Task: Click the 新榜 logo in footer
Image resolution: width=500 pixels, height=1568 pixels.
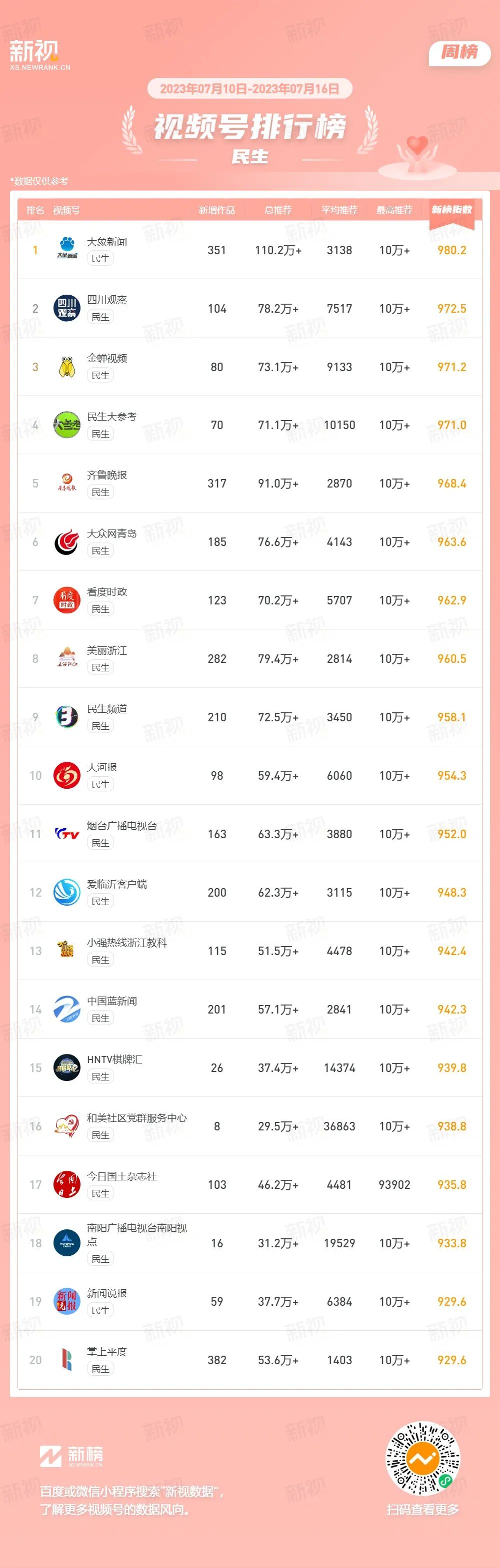Action: [71, 1456]
